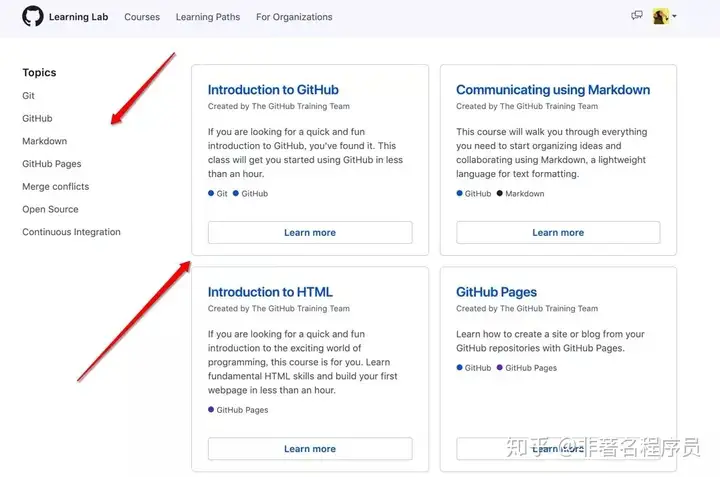Click the Topics sidebar heading
Image resolution: width=720 pixels, height=477 pixels.
point(39,73)
